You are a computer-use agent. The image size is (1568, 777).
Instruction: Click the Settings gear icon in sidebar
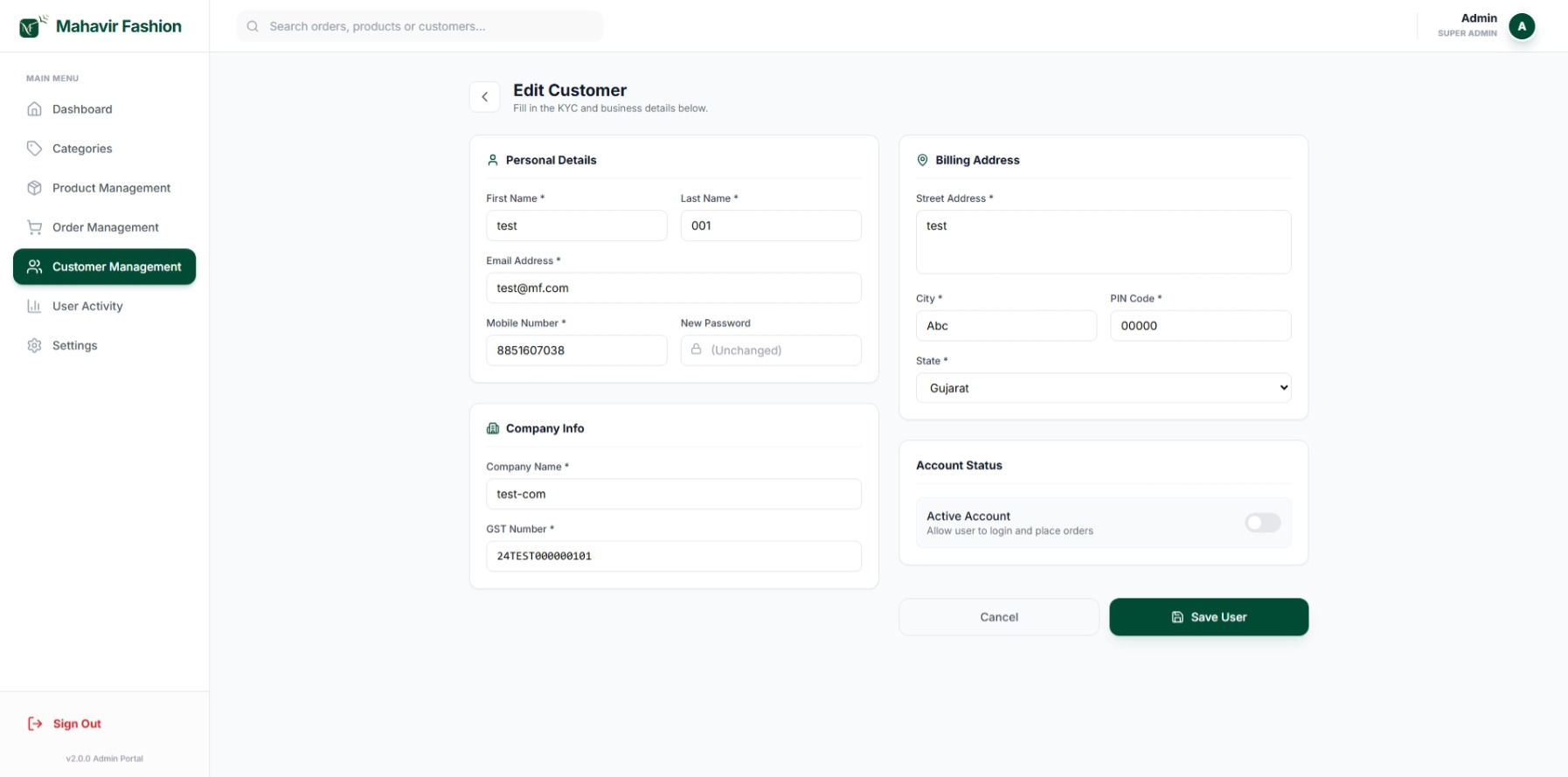coord(34,345)
